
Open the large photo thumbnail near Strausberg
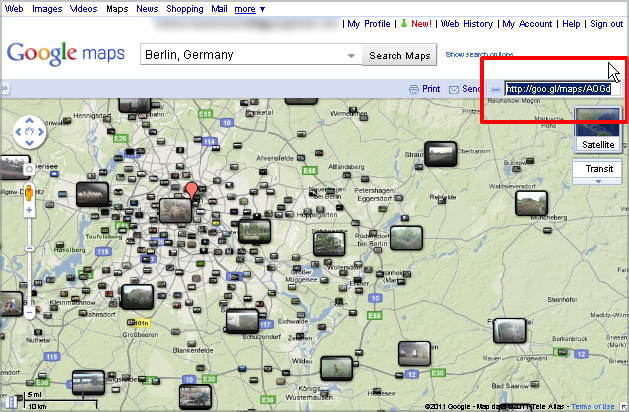440,154
